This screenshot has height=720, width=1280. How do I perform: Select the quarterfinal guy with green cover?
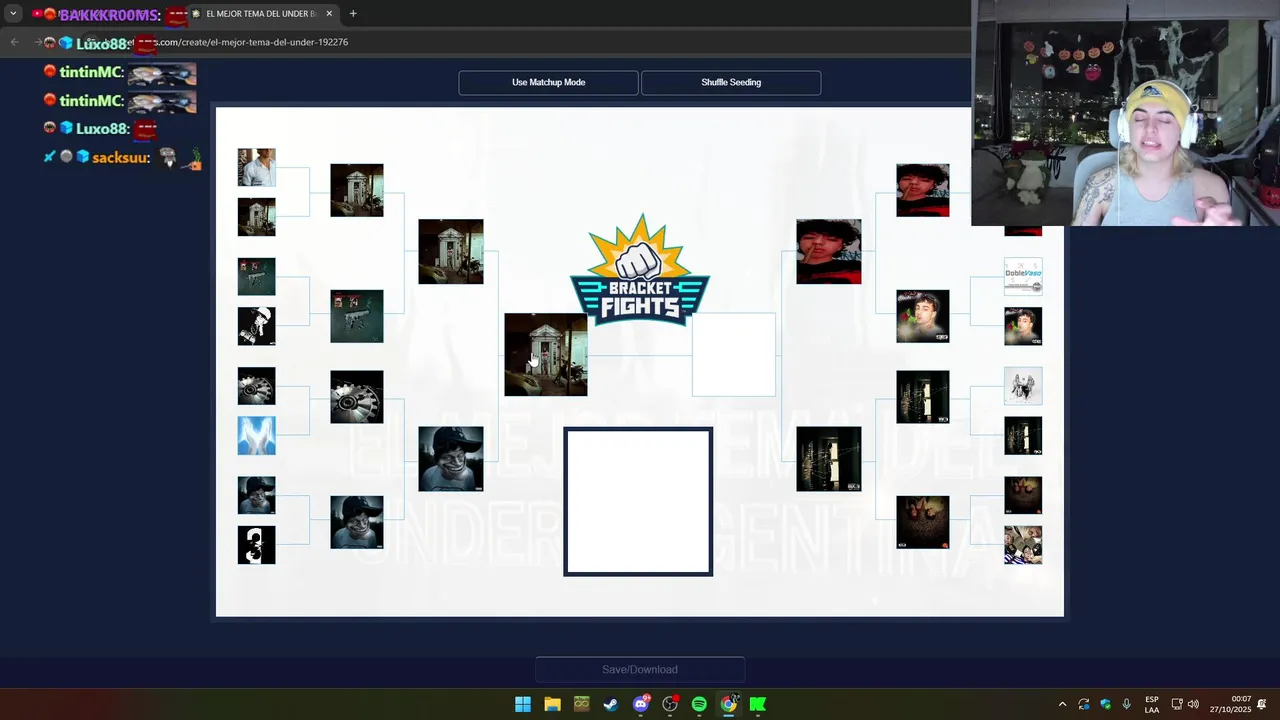point(923,316)
